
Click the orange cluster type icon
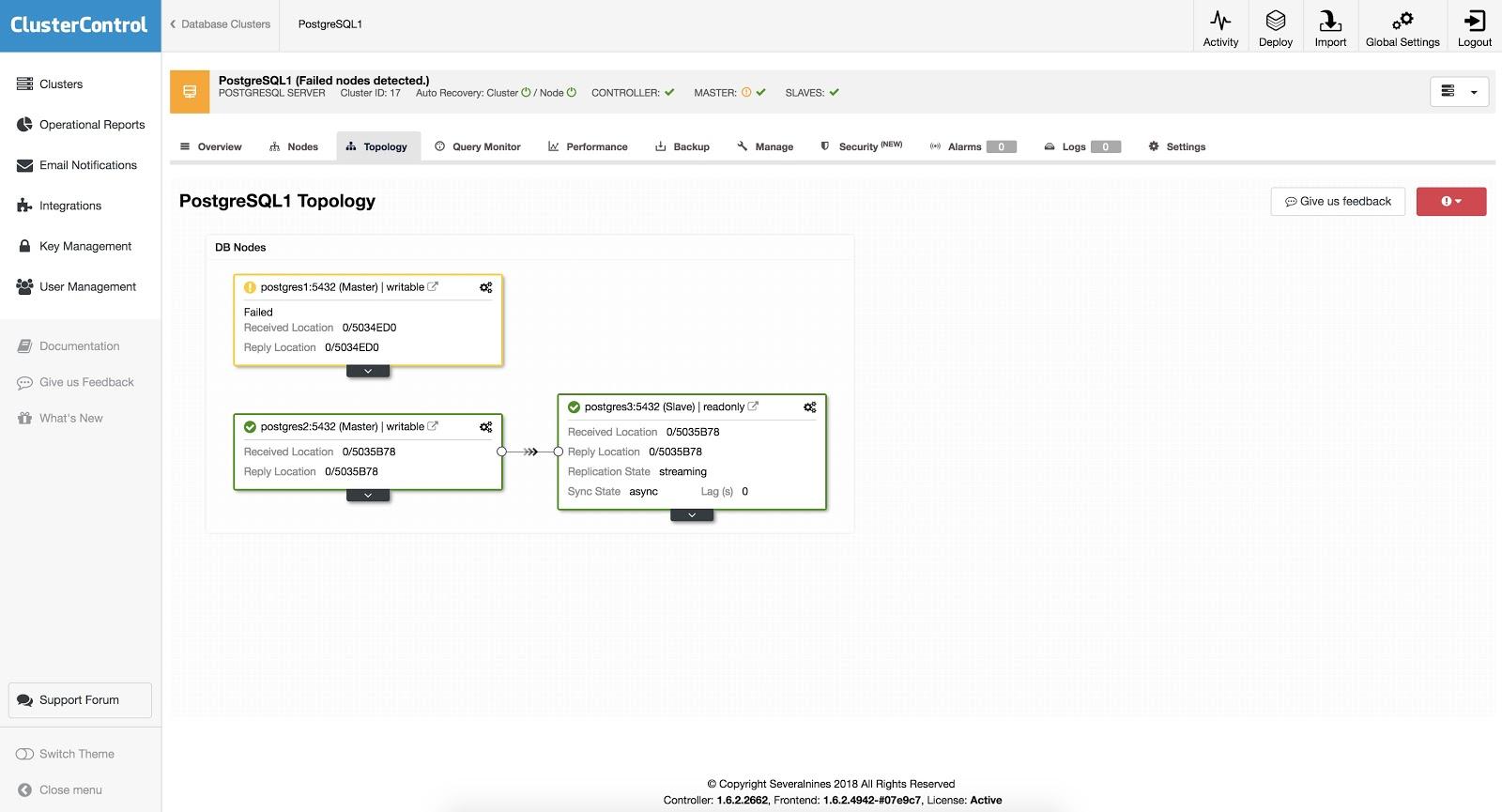190,92
